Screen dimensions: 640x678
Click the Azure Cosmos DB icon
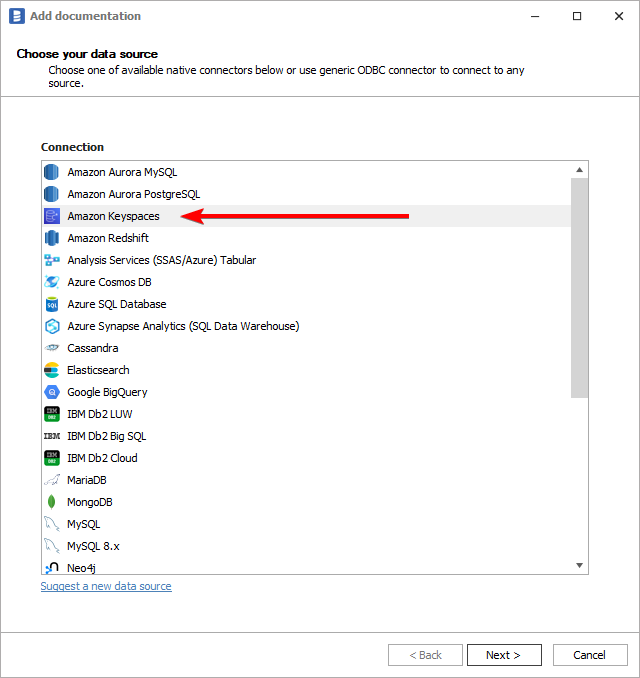(52, 282)
